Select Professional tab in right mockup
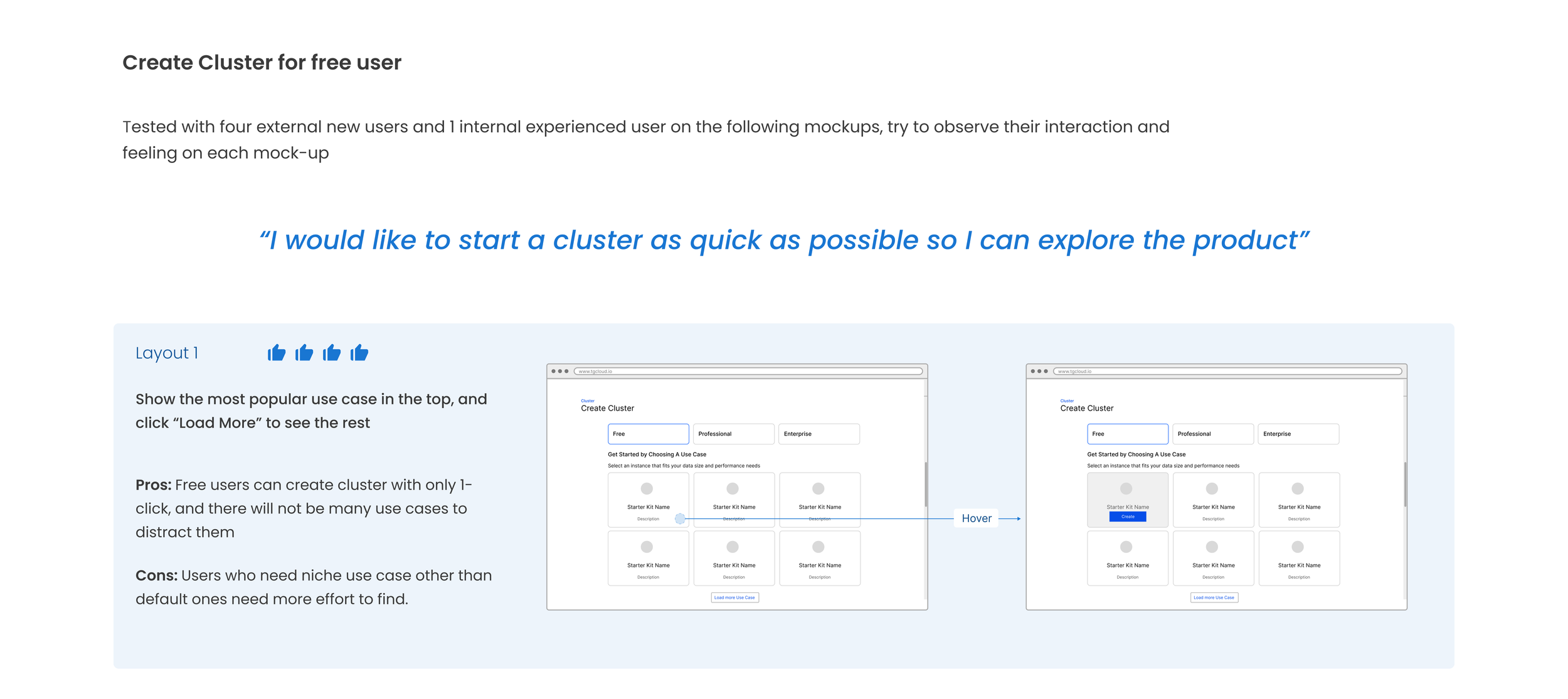Image resolution: width=1568 pixels, height=699 pixels. click(x=1212, y=434)
